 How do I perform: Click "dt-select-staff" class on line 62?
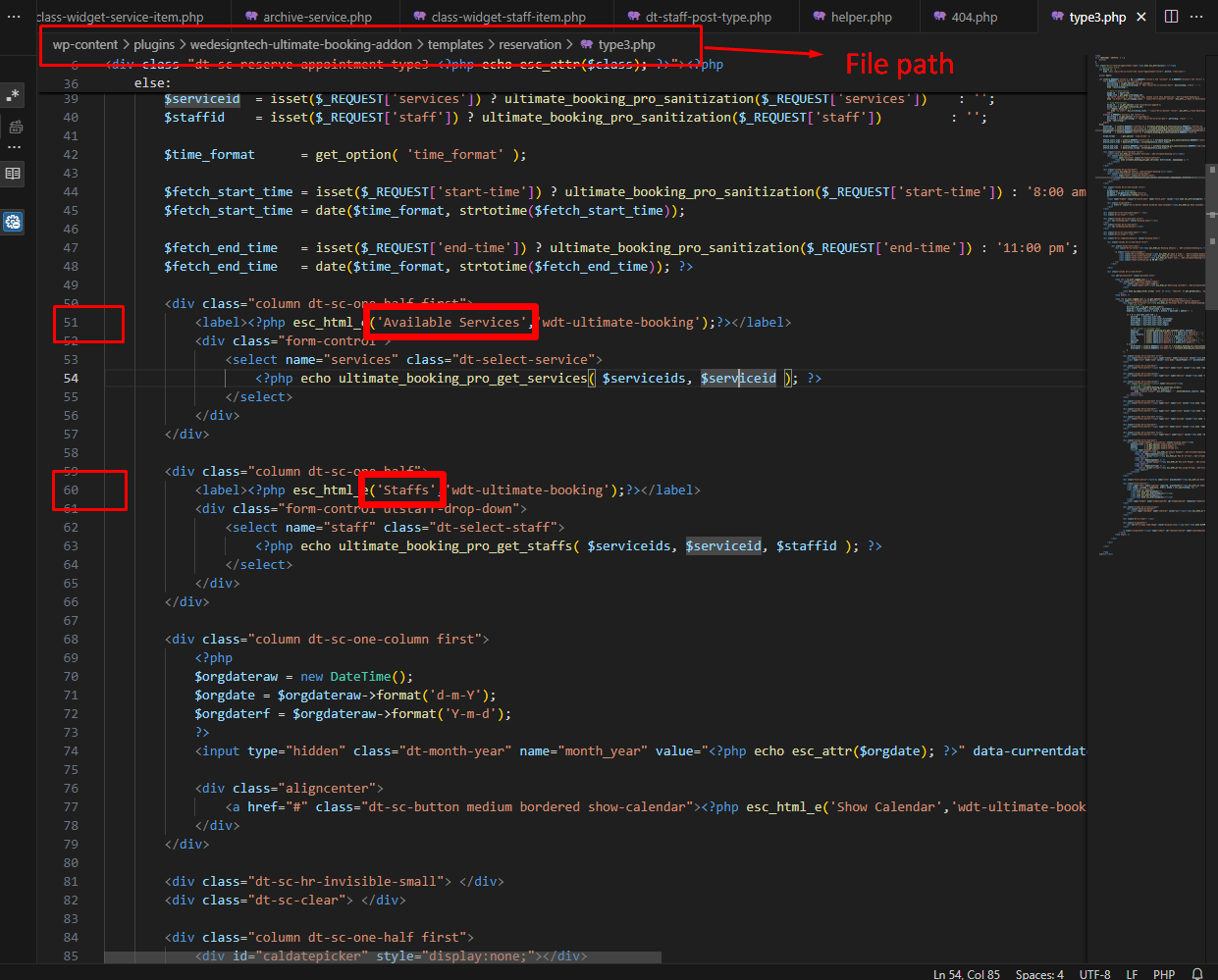click(x=497, y=527)
